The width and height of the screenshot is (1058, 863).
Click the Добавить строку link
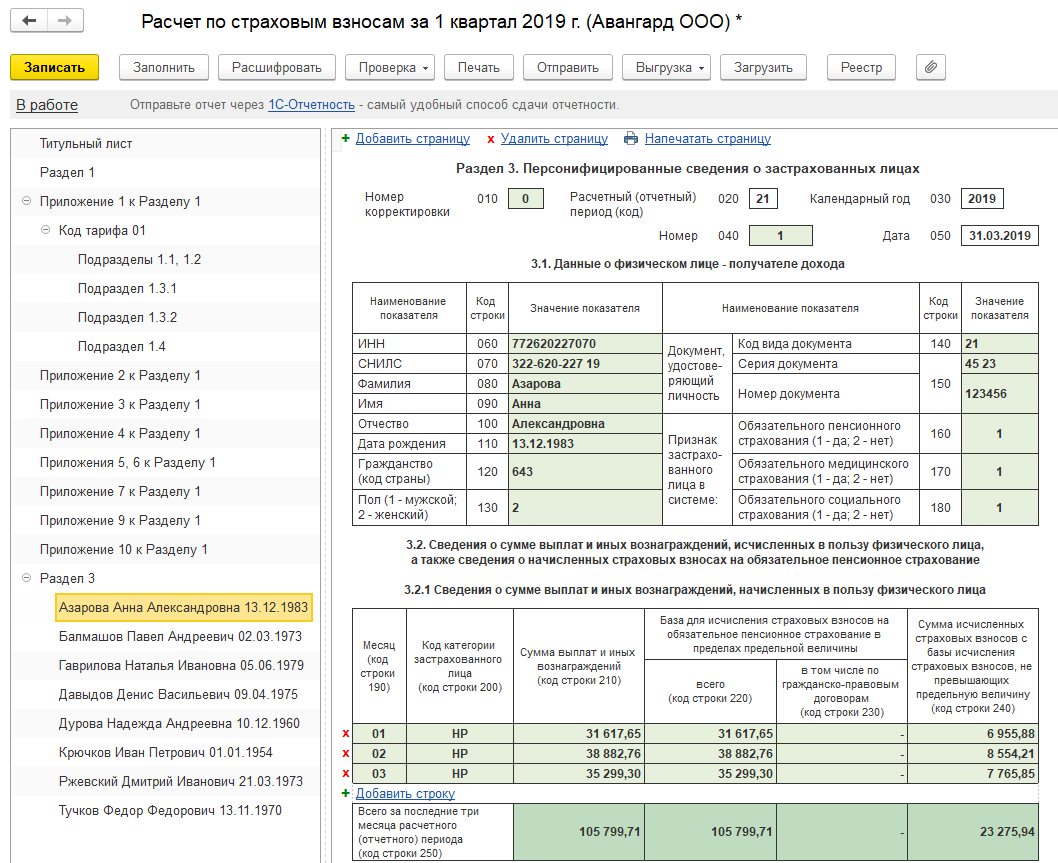(x=405, y=794)
